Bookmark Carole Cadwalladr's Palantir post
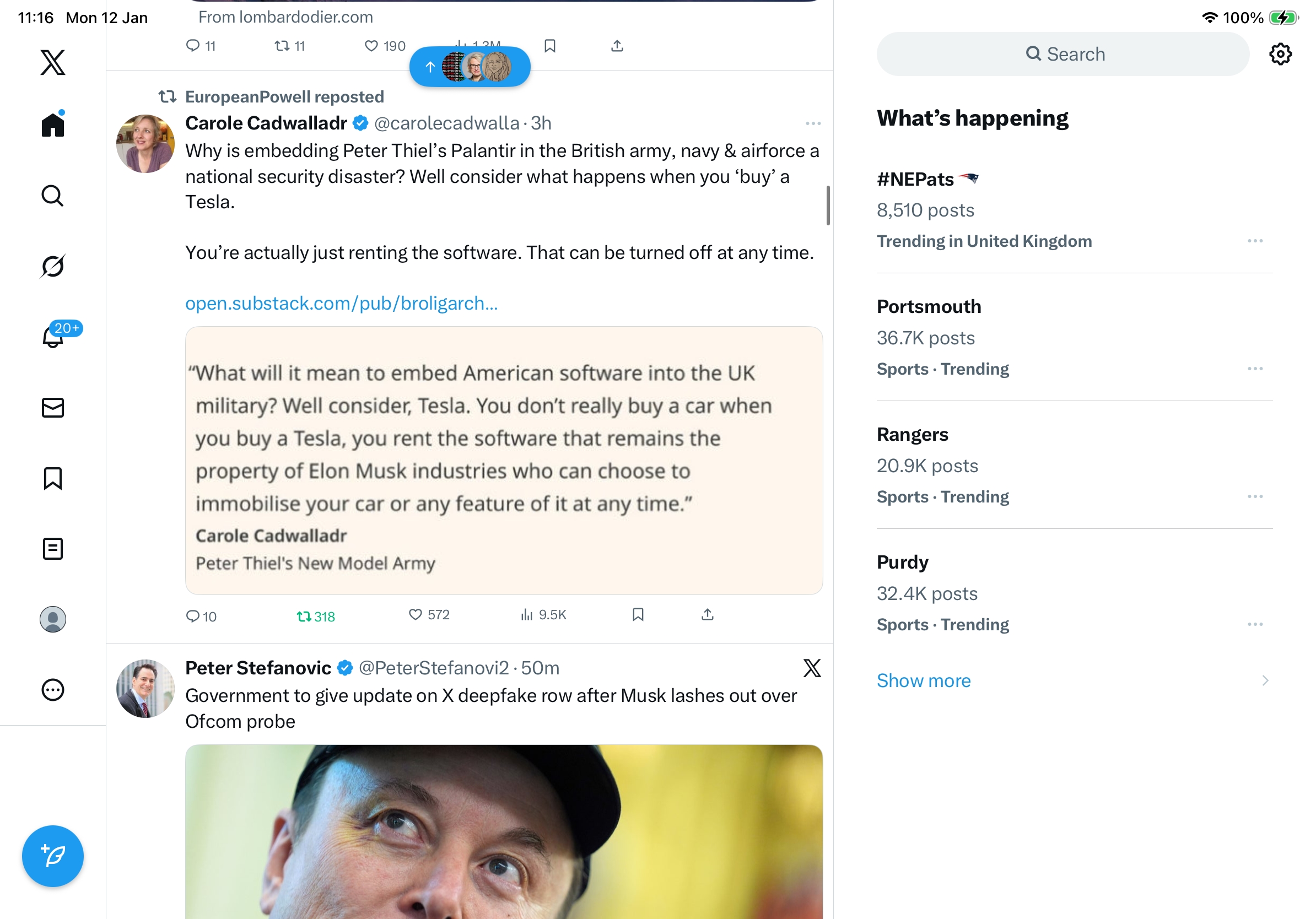Screen dimensions: 1316x919 (638, 615)
